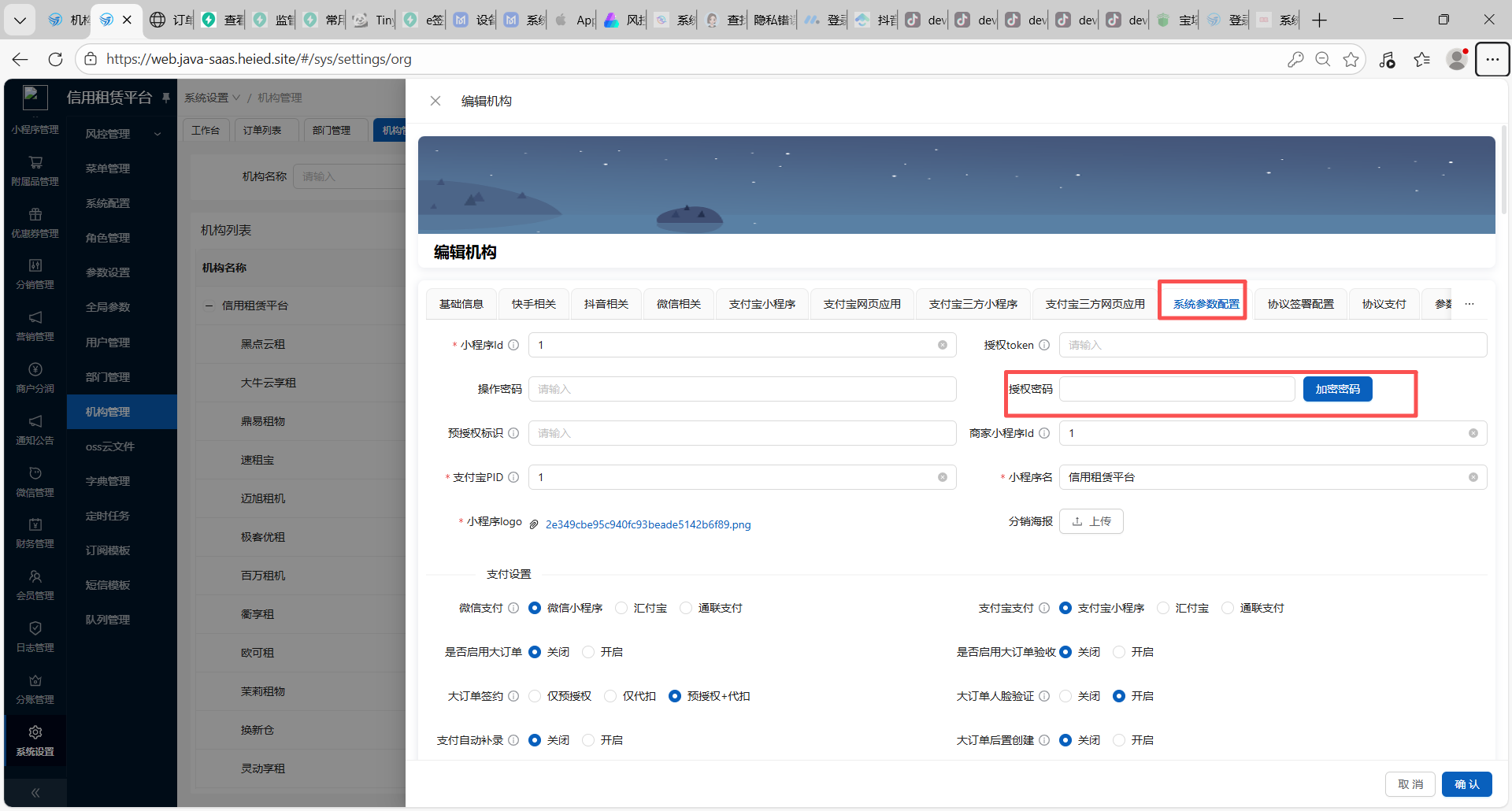Image resolution: width=1512 pixels, height=811 pixels.
Task: Click info icon next to 小程序Id label
Action: [x=513, y=345]
